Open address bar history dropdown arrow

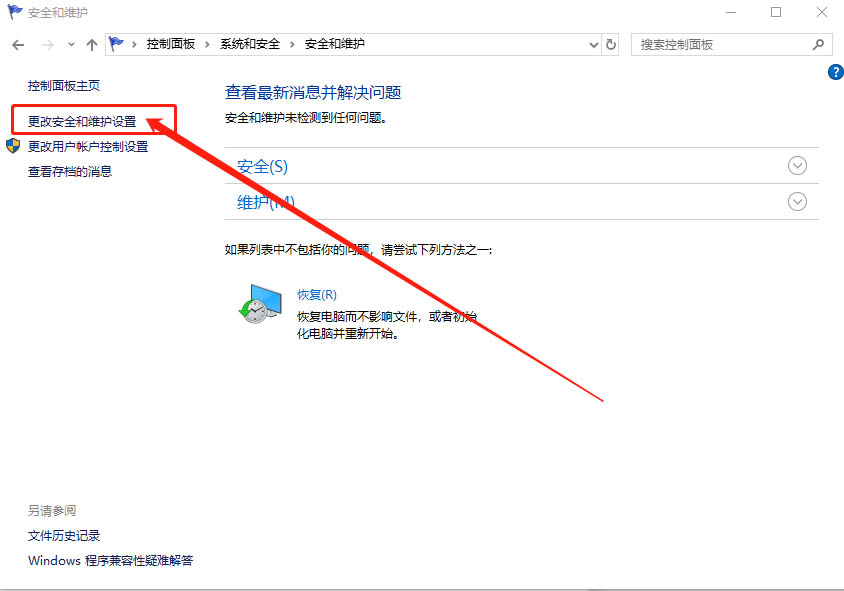(x=591, y=45)
